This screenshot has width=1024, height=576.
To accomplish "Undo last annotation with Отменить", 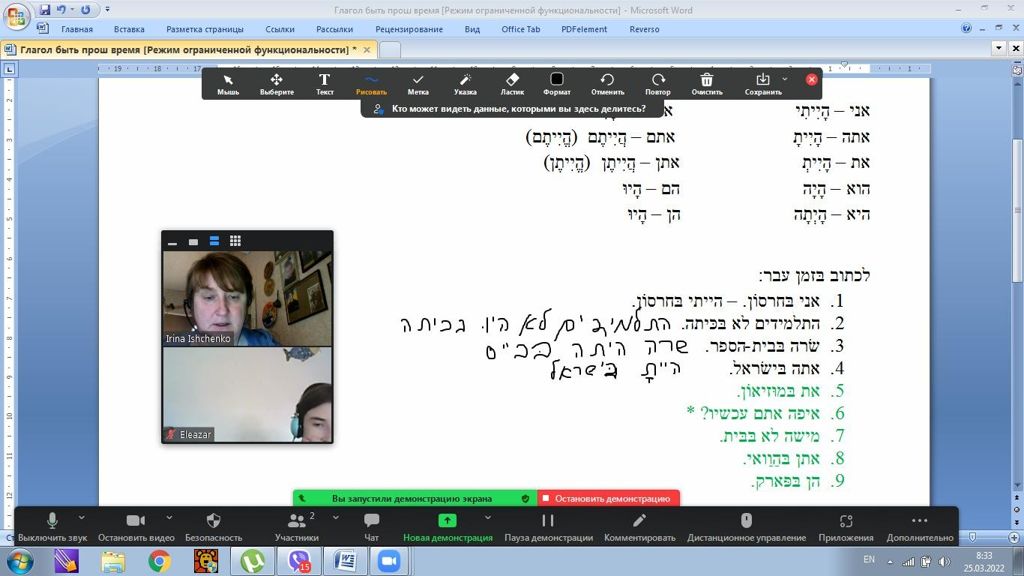I will (x=607, y=83).
